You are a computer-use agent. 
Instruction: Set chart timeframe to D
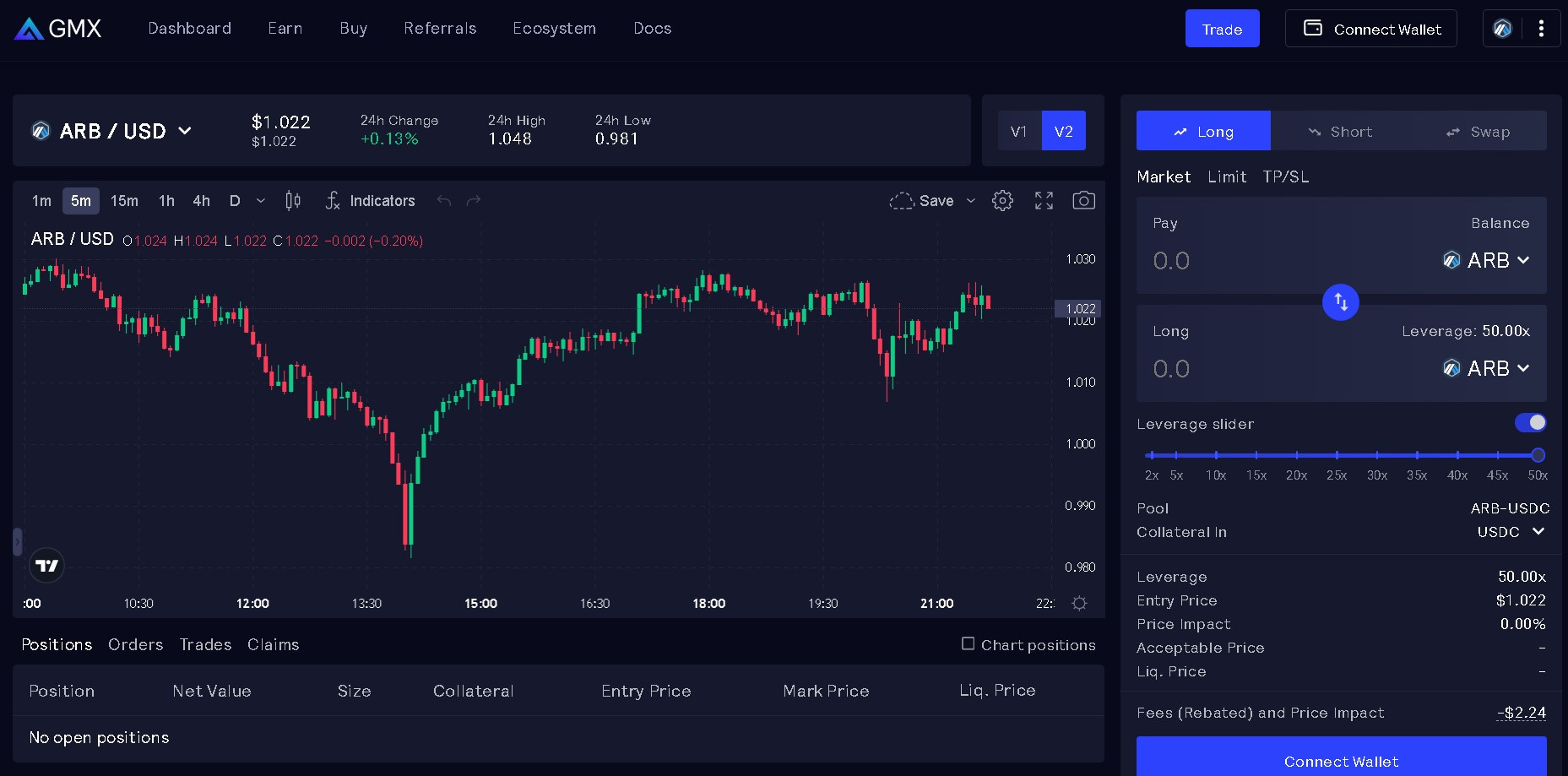pos(235,201)
